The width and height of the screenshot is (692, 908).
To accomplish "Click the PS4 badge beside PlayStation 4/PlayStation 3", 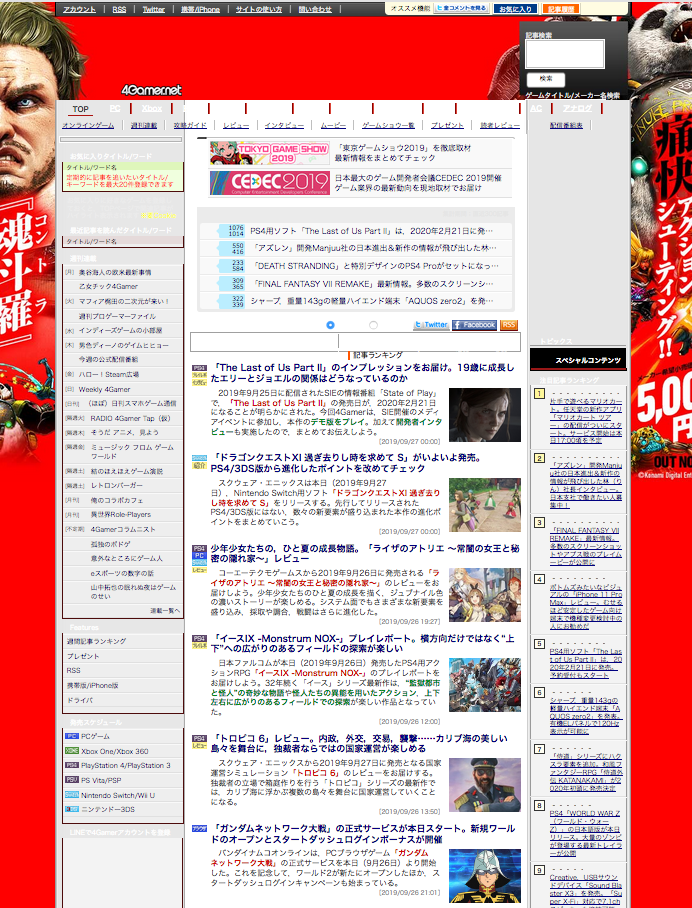I will tap(72, 765).
